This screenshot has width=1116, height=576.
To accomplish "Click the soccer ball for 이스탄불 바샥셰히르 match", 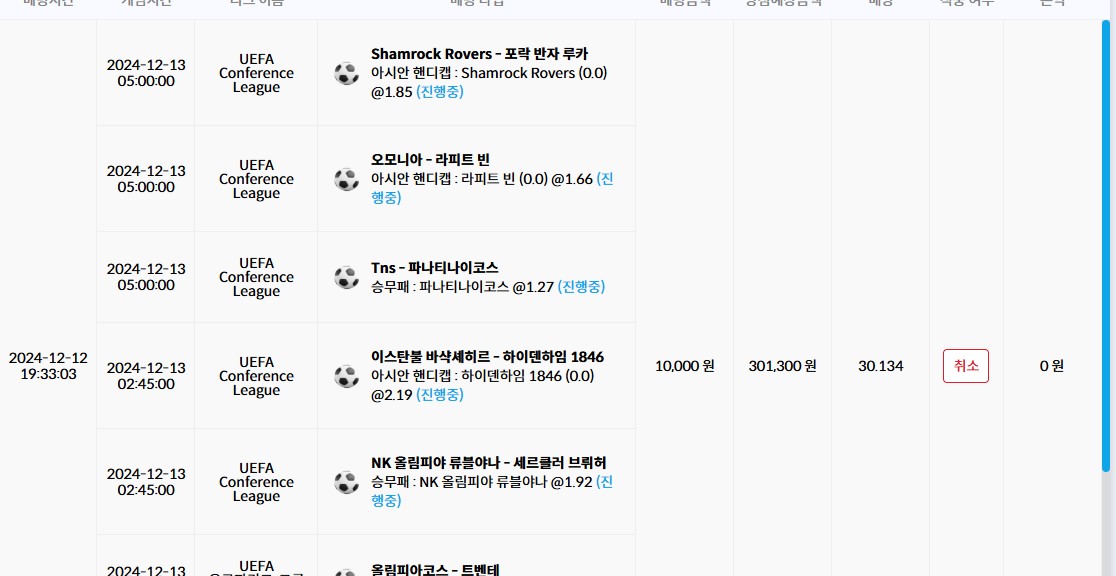I will (346, 376).
